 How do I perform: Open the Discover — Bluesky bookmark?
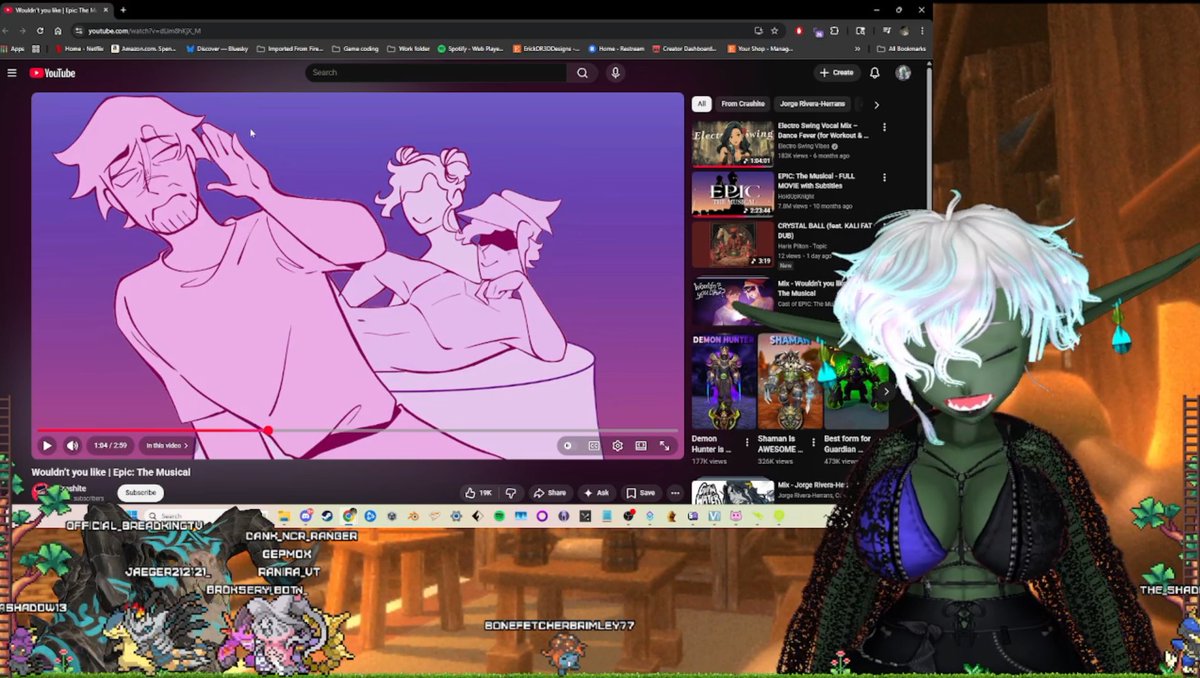point(217,48)
